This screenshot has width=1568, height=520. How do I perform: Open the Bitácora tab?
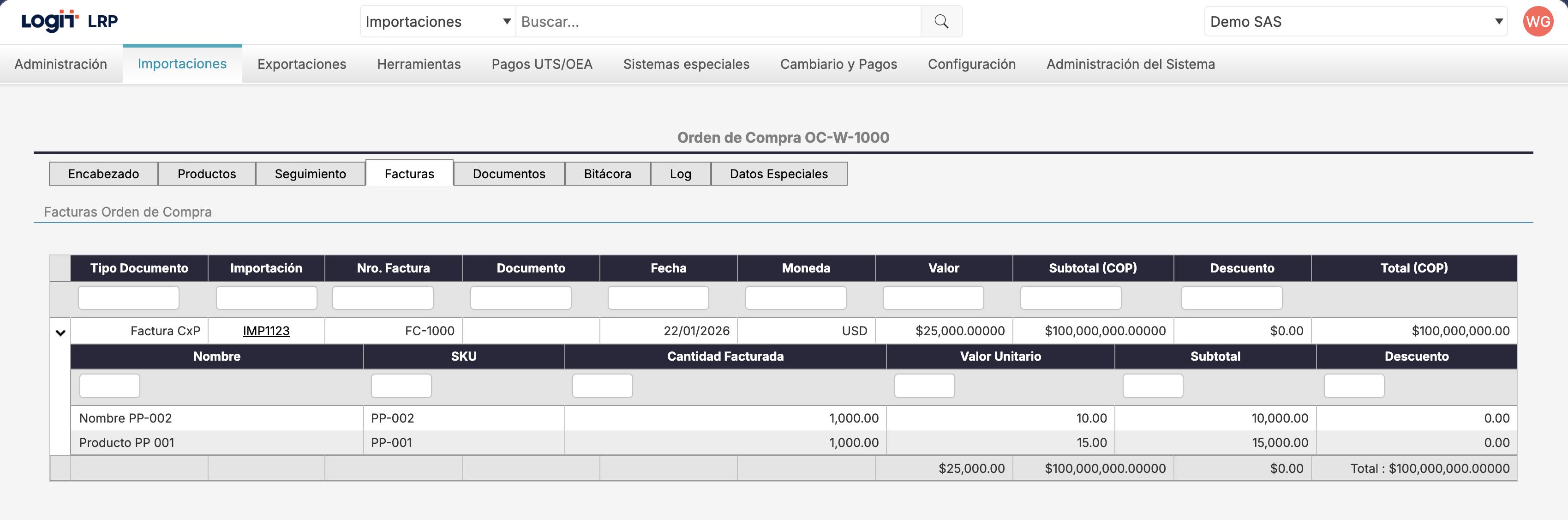[607, 174]
